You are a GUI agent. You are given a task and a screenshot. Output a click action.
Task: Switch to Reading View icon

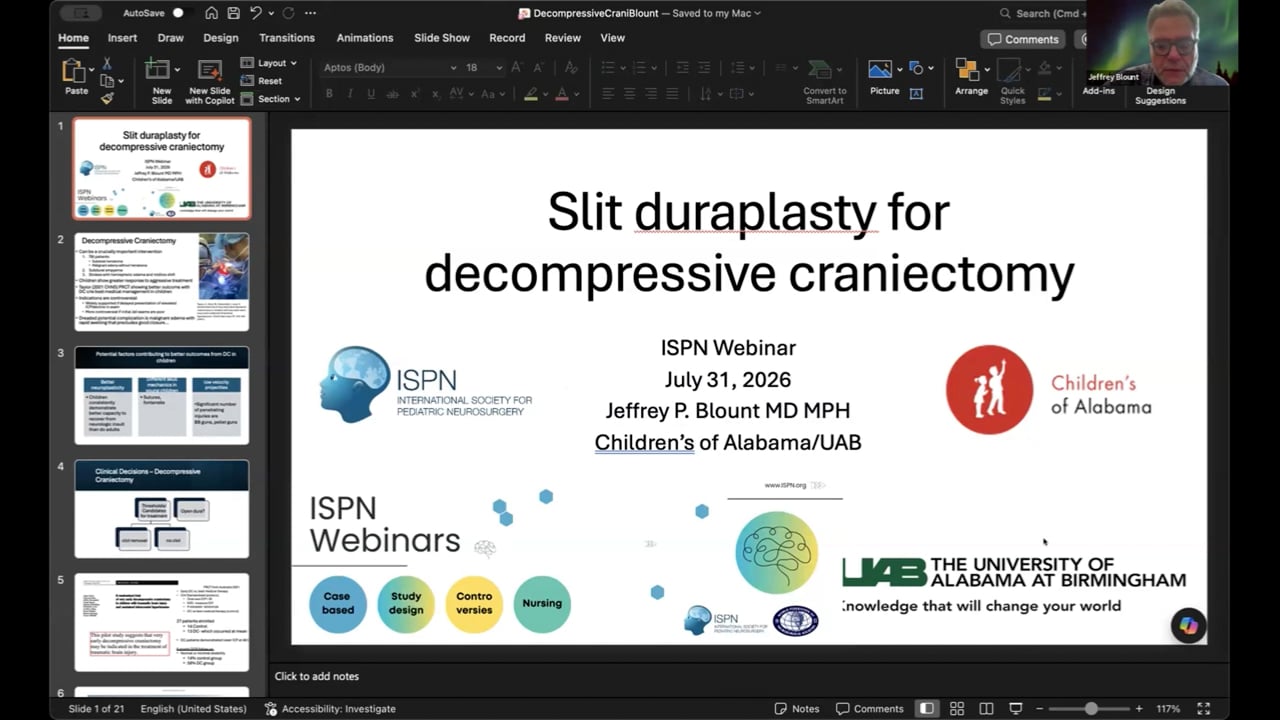pos(986,709)
